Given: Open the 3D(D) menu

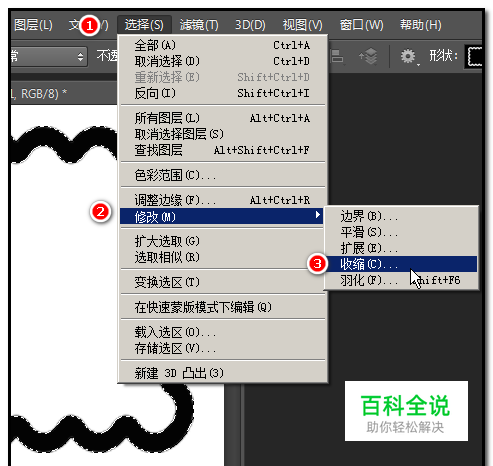Looking at the screenshot, I should [250, 25].
